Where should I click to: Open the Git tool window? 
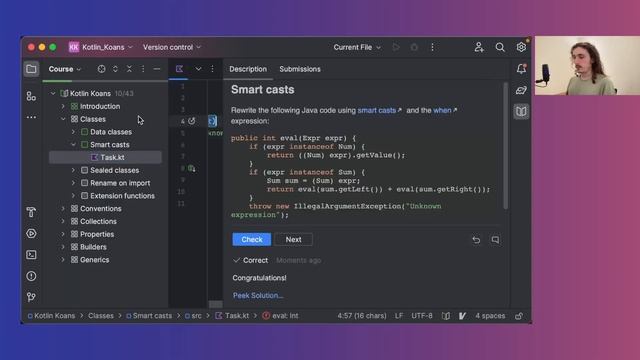click(x=31, y=297)
